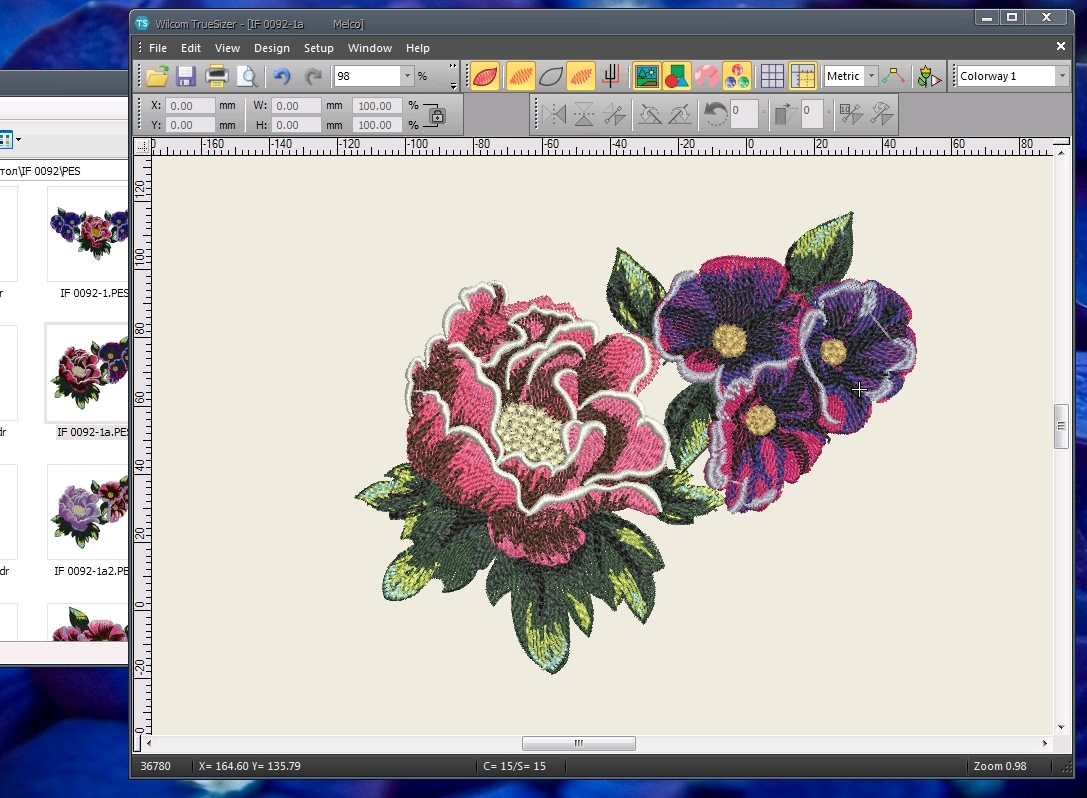The height and width of the screenshot is (798, 1087).
Task: Toggle TrueView red leaf button
Action: pos(485,76)
